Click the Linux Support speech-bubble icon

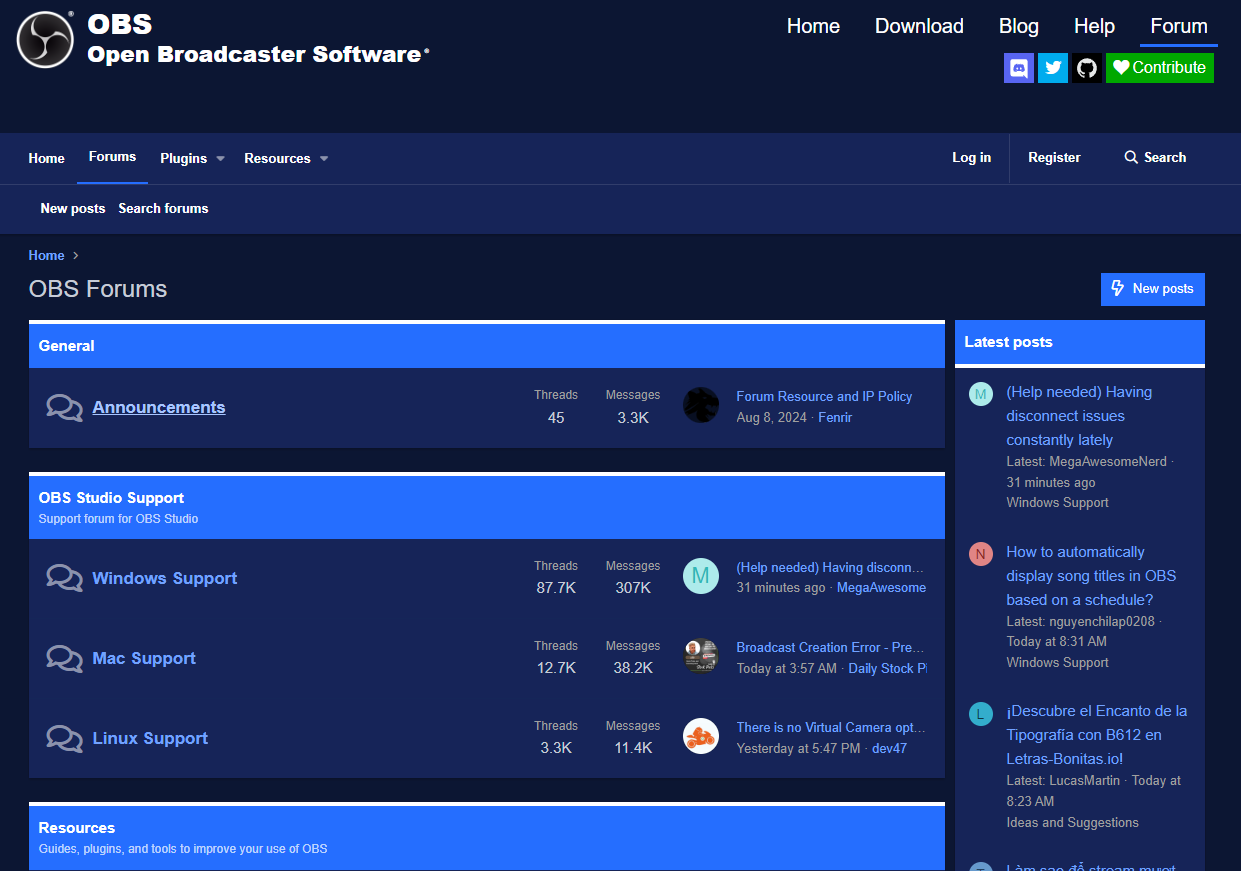(x=65, y=738)
